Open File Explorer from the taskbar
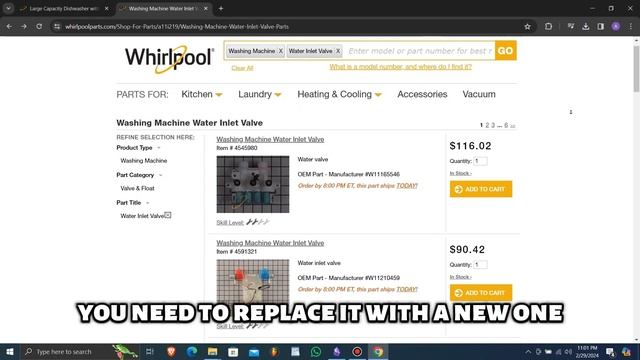 (213, 351)
